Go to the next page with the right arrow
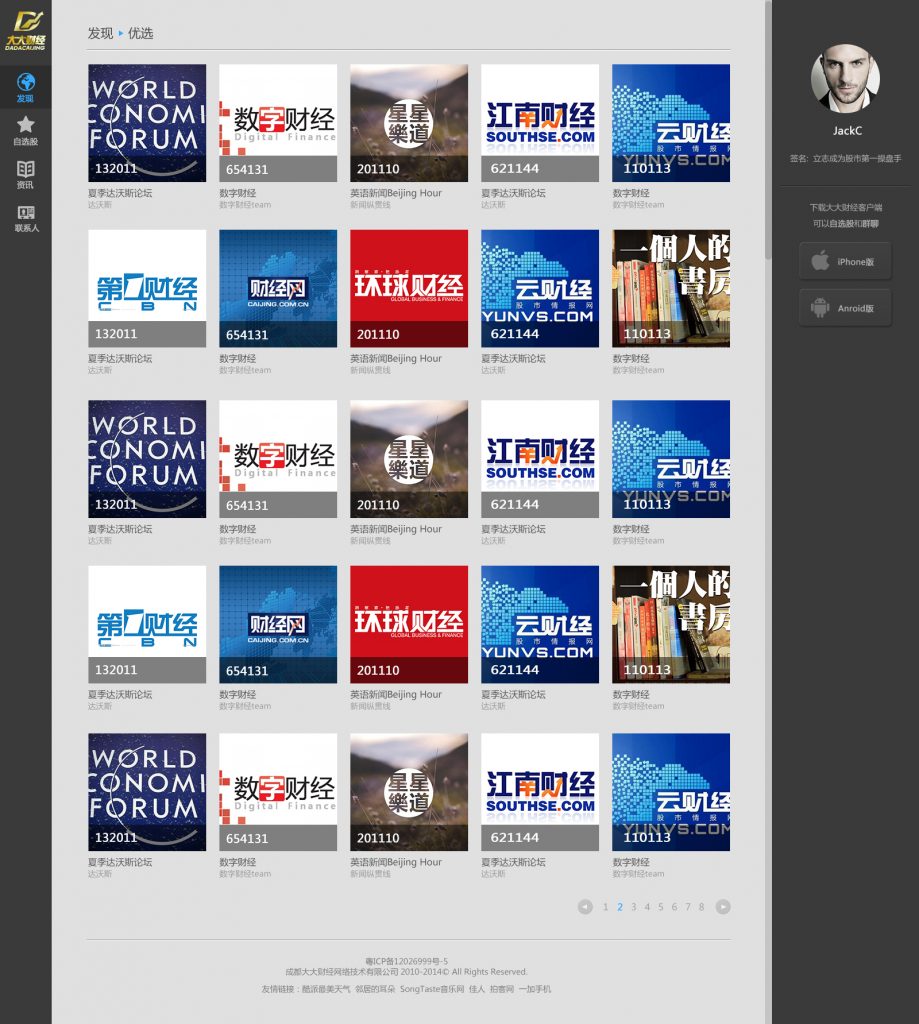Viewport: 919px width, 1024px height. coord(722,906)
